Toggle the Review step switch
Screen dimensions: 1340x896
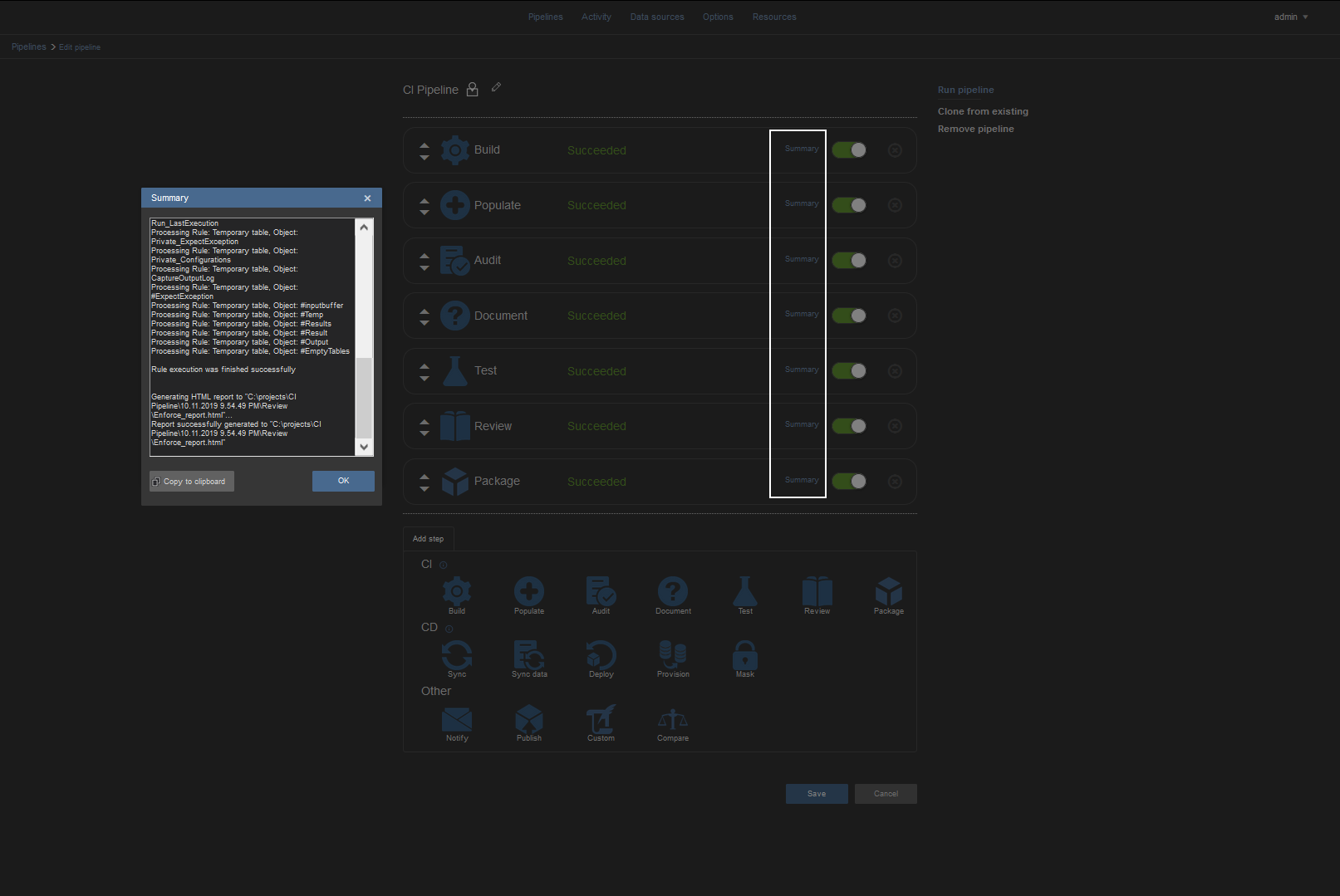[849, 426]
